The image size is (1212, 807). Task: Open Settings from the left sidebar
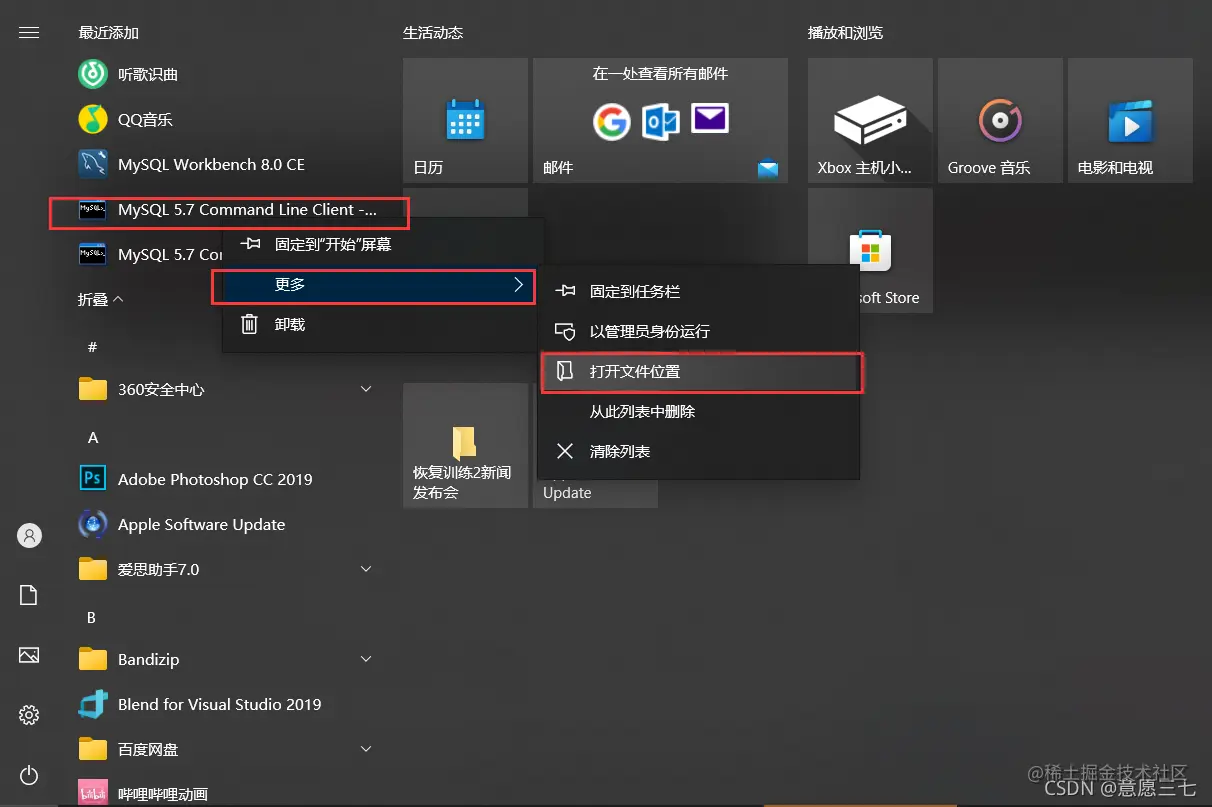pos(28,714)
